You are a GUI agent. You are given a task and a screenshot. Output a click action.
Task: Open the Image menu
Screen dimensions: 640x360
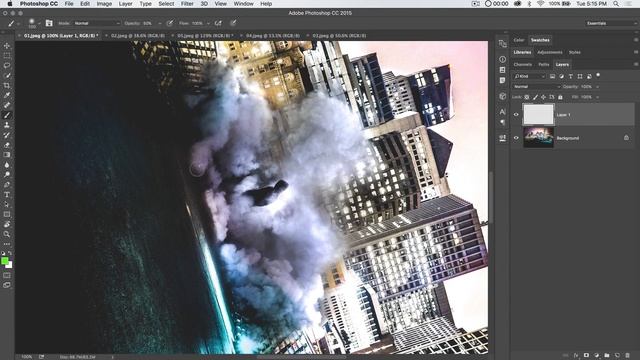[x=104, y=4]
